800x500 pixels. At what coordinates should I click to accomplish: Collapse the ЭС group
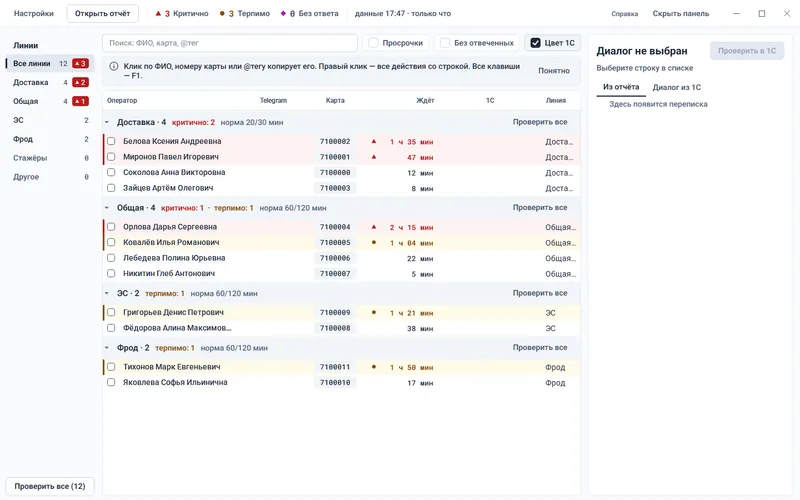[107, 293]
